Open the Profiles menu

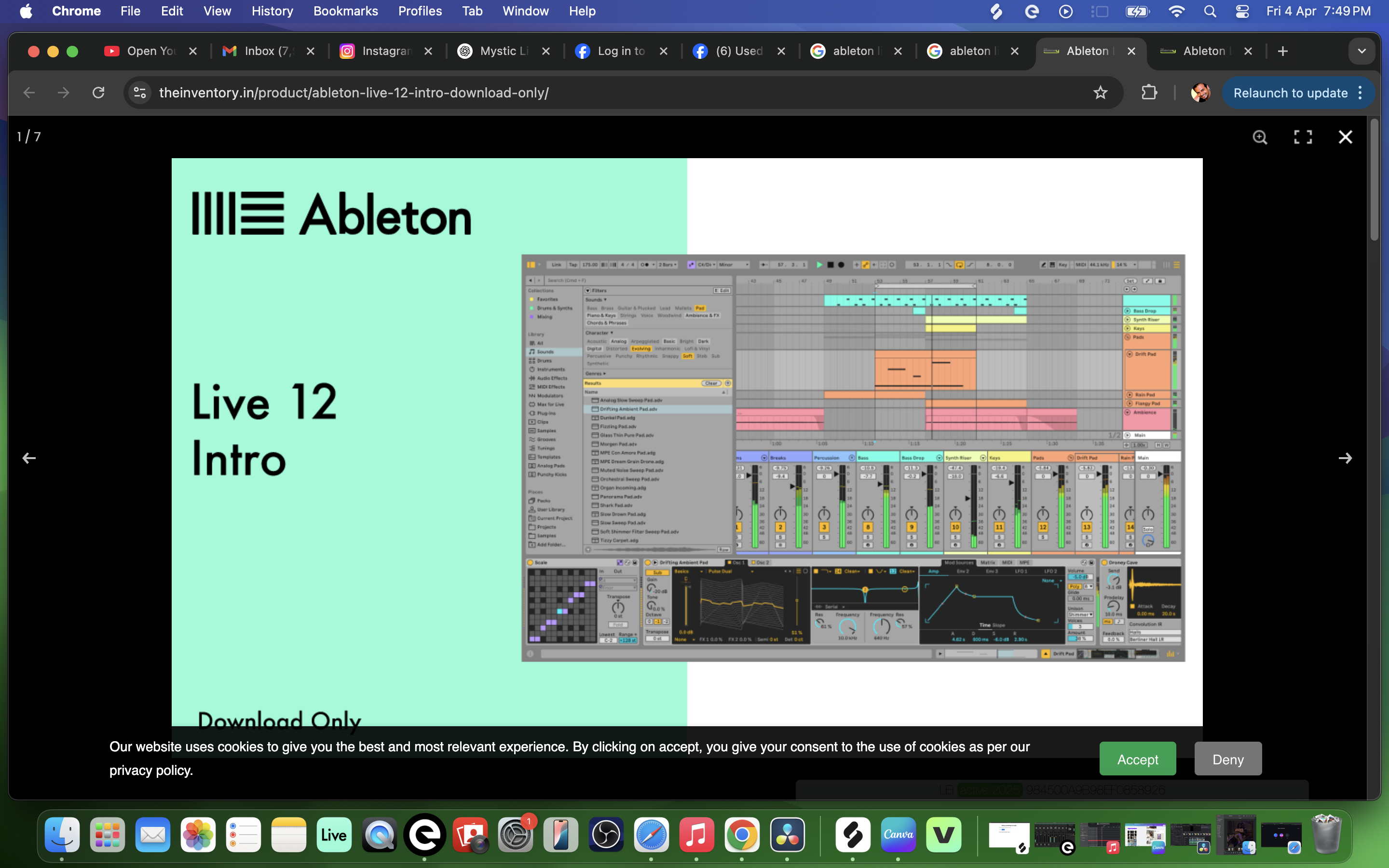[x=420, y=11]
